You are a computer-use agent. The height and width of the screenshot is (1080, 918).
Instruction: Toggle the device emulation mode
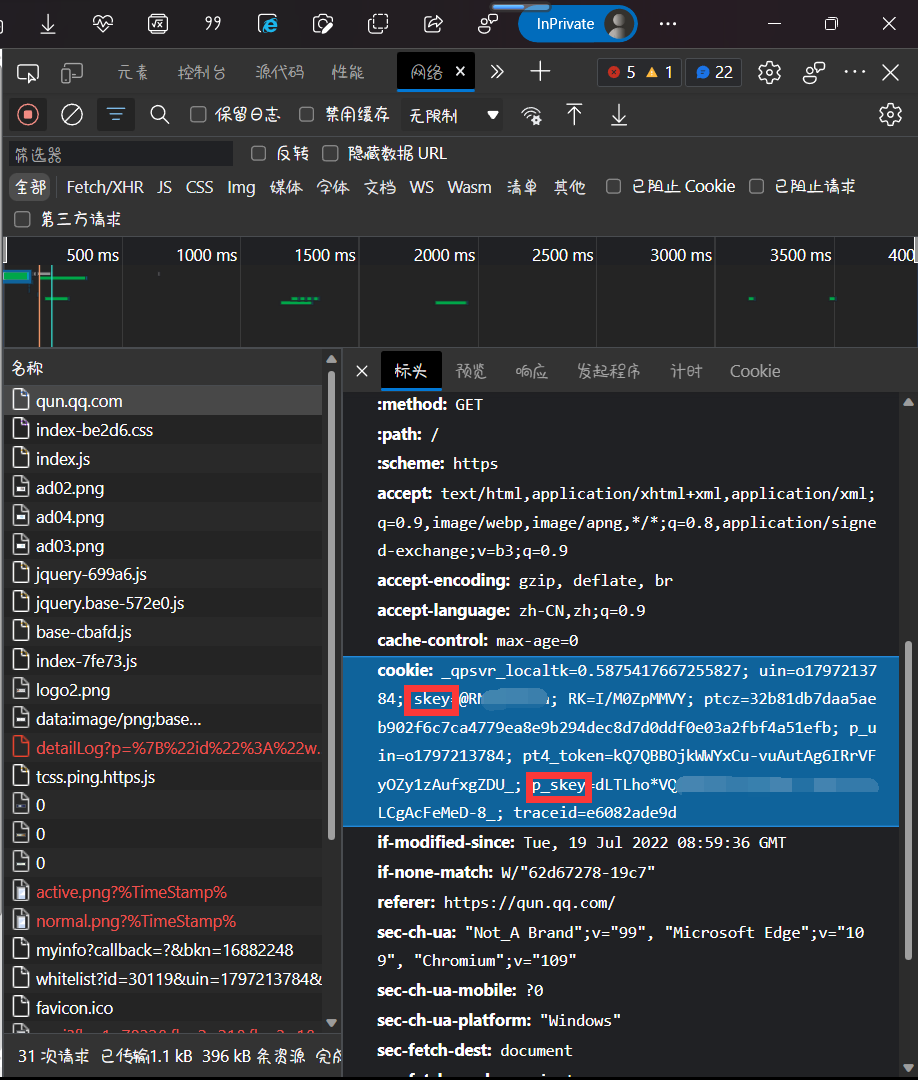click(x=71, y=72)
